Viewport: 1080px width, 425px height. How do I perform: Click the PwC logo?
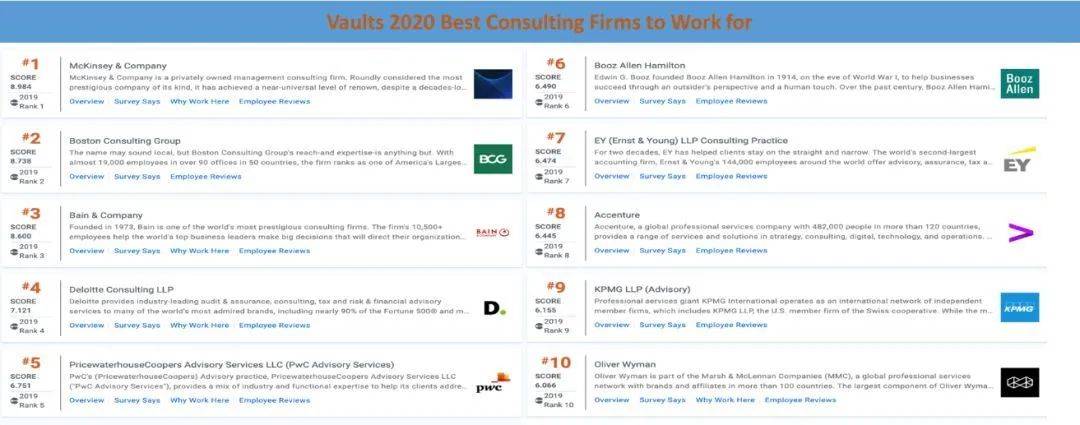pos(492,383)
